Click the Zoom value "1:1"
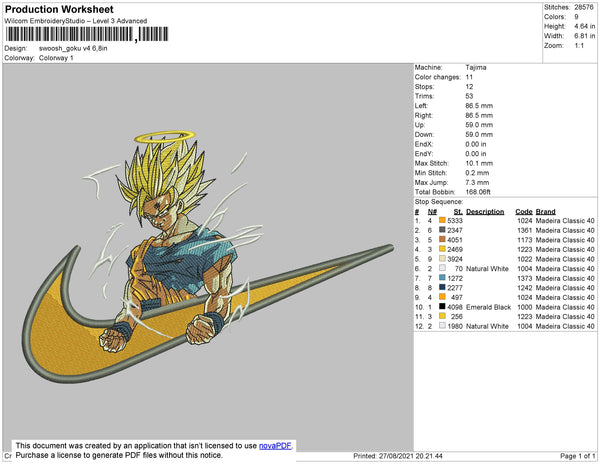 coord(579,46)
